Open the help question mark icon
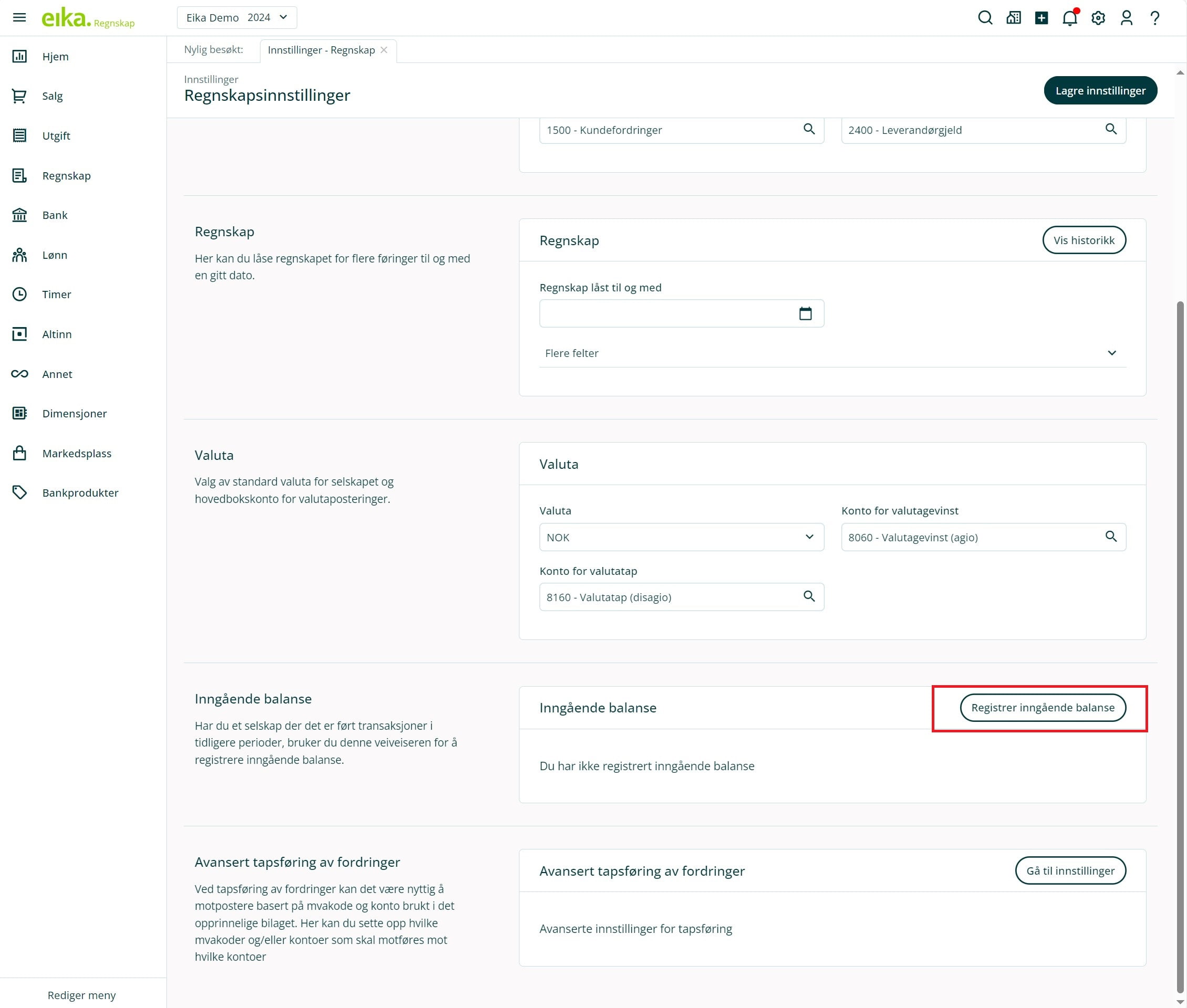Screen dimensions: 1187x1008 pyautogui.click(x=1154, y=18)
